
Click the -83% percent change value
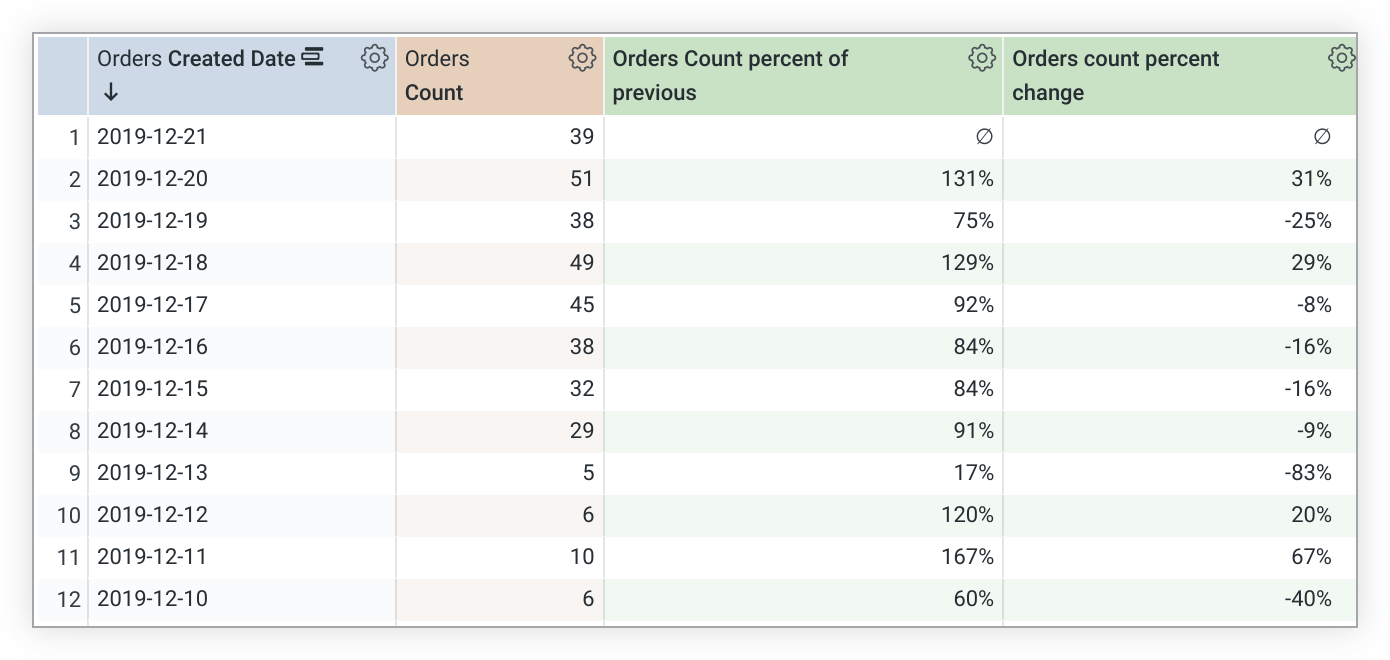[x=1308, y=472]
